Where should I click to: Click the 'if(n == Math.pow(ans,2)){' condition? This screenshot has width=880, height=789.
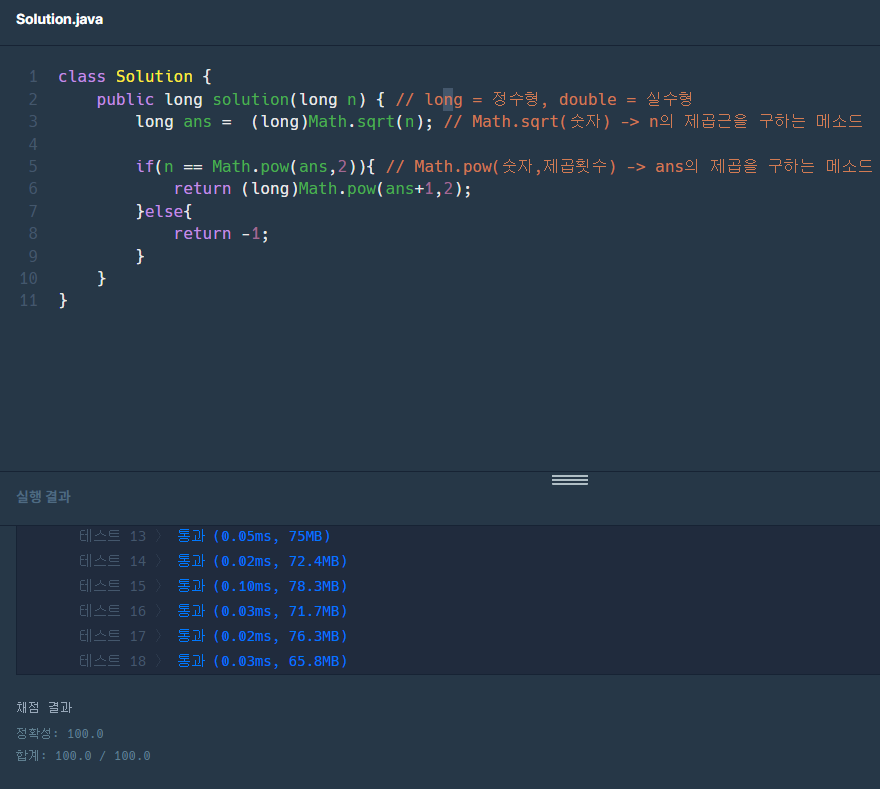pos(255,166)
